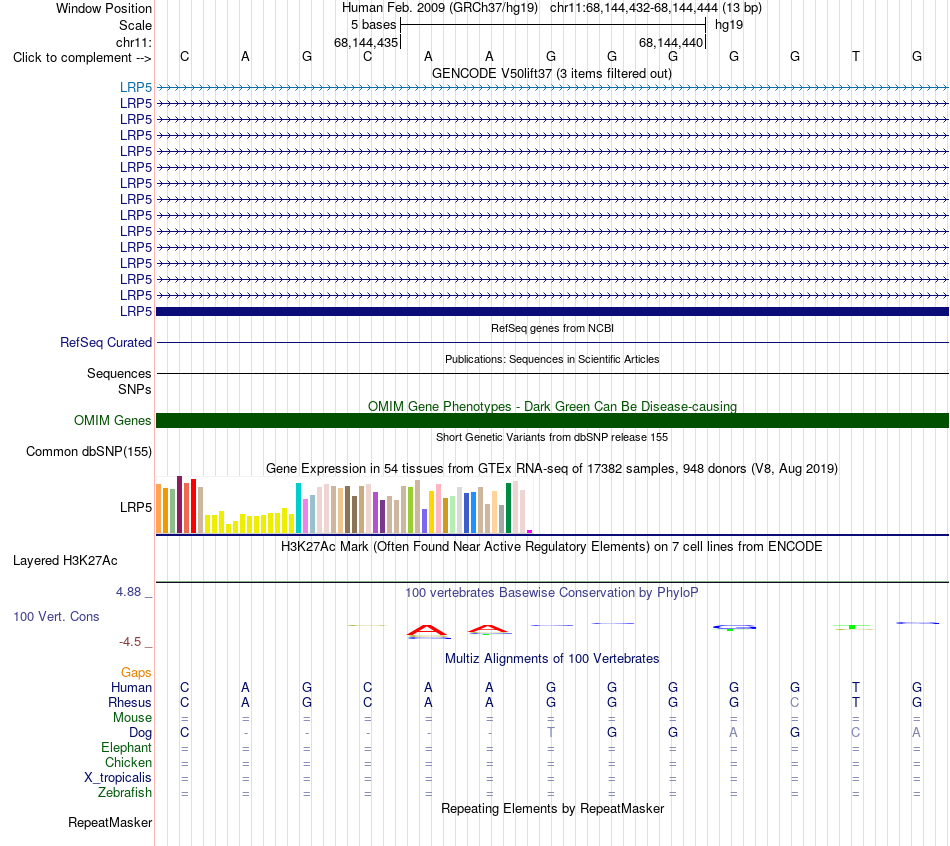The height and width of the screenshot is (846, 950).
Task: Click coordinate '68,144,440' on the ruler
Action: tap(671, 42)
